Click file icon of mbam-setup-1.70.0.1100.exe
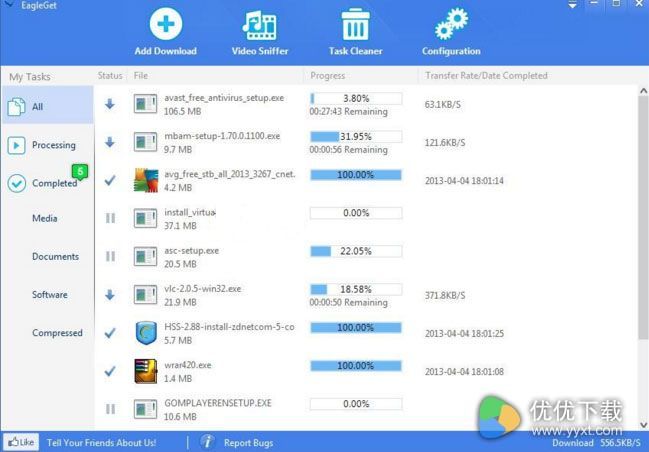Screen dimensions: 649x452 coord(145,142)
